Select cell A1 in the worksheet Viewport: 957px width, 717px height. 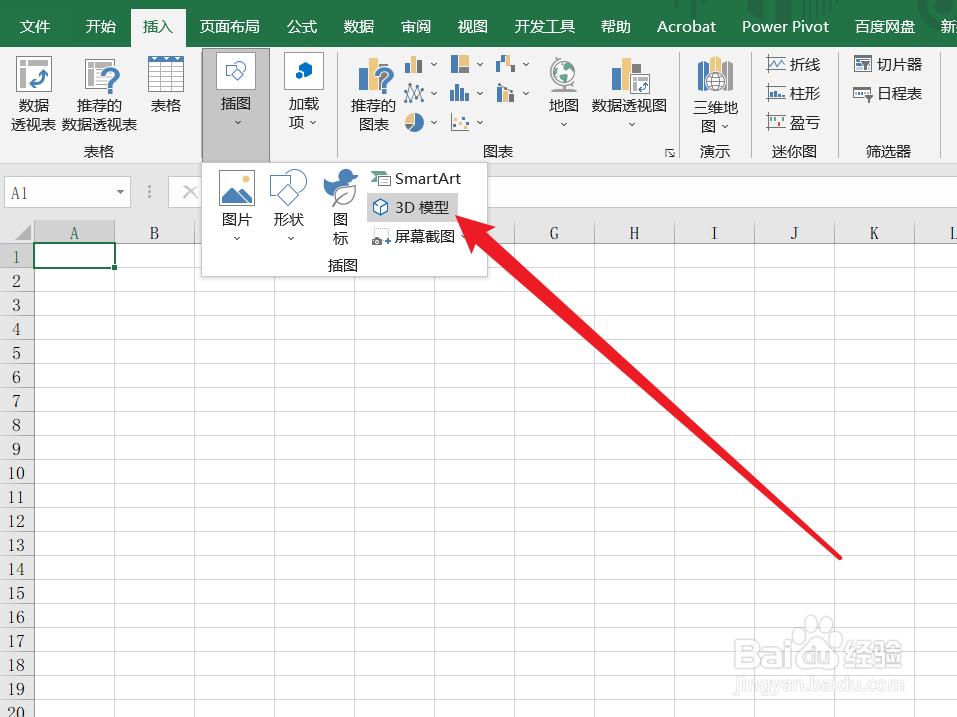(x=74, y=255)
